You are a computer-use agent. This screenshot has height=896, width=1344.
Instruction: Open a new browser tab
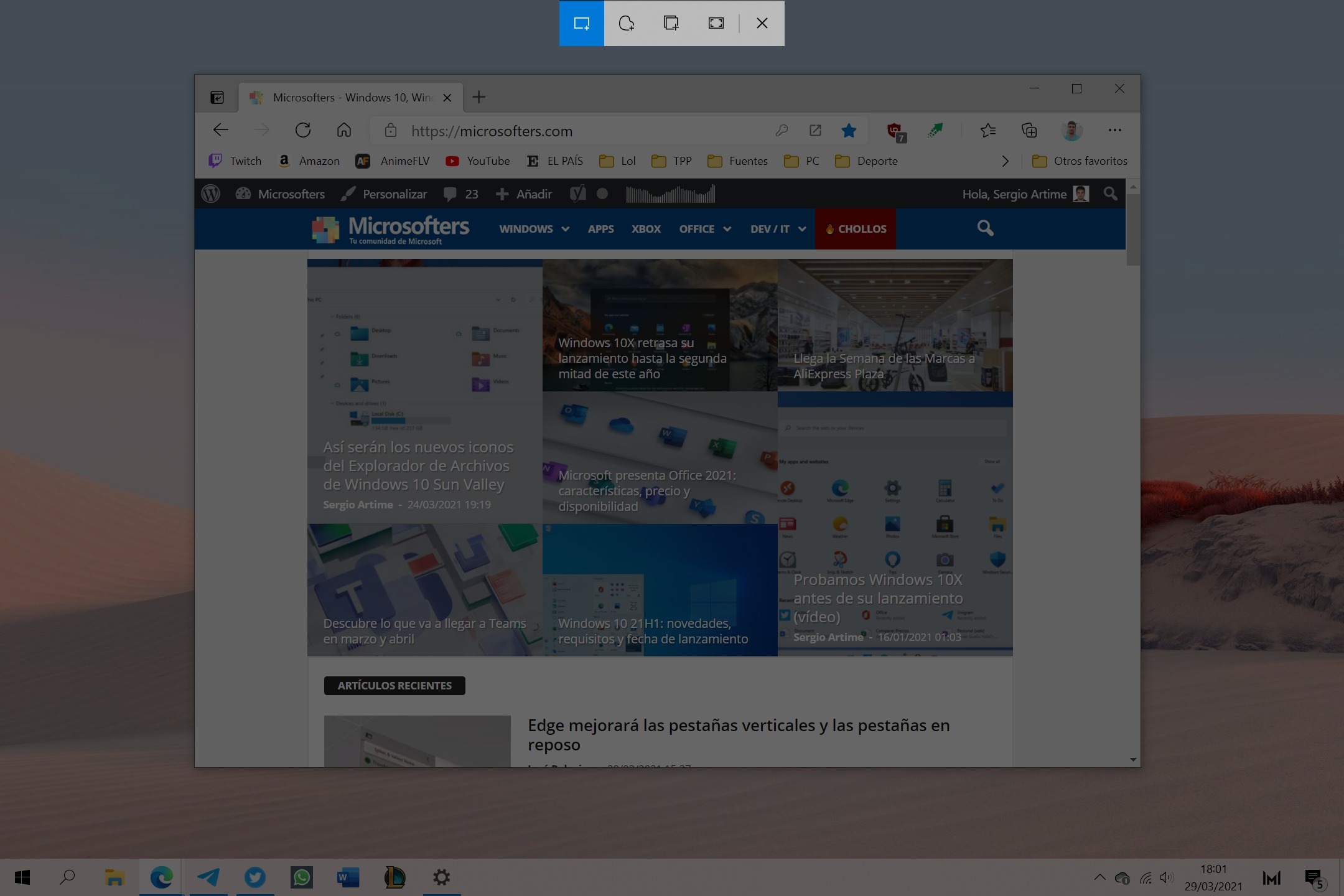(478, 97)
